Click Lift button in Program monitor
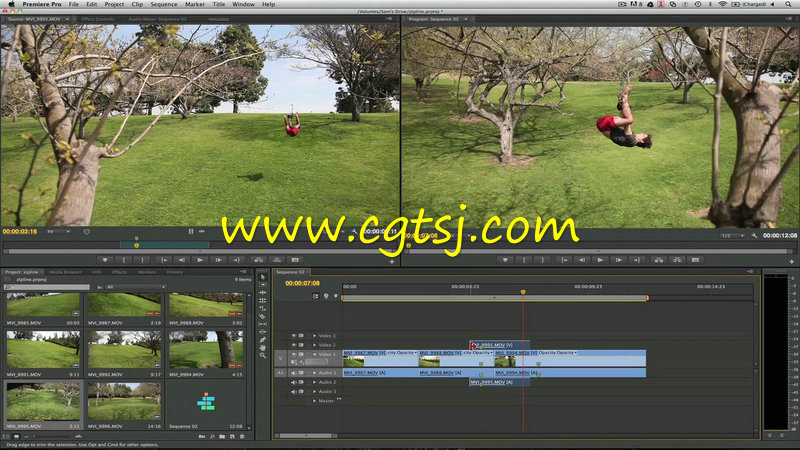 [659, 260]
